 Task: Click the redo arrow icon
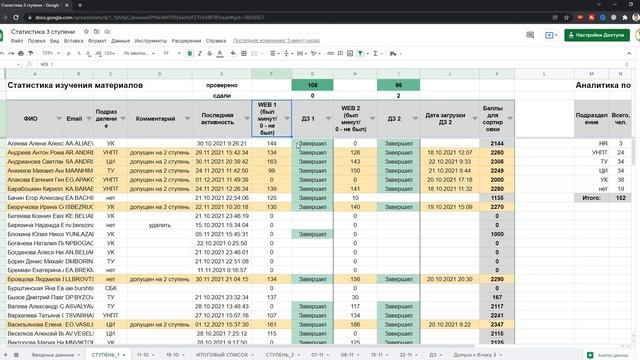[11, 53]
